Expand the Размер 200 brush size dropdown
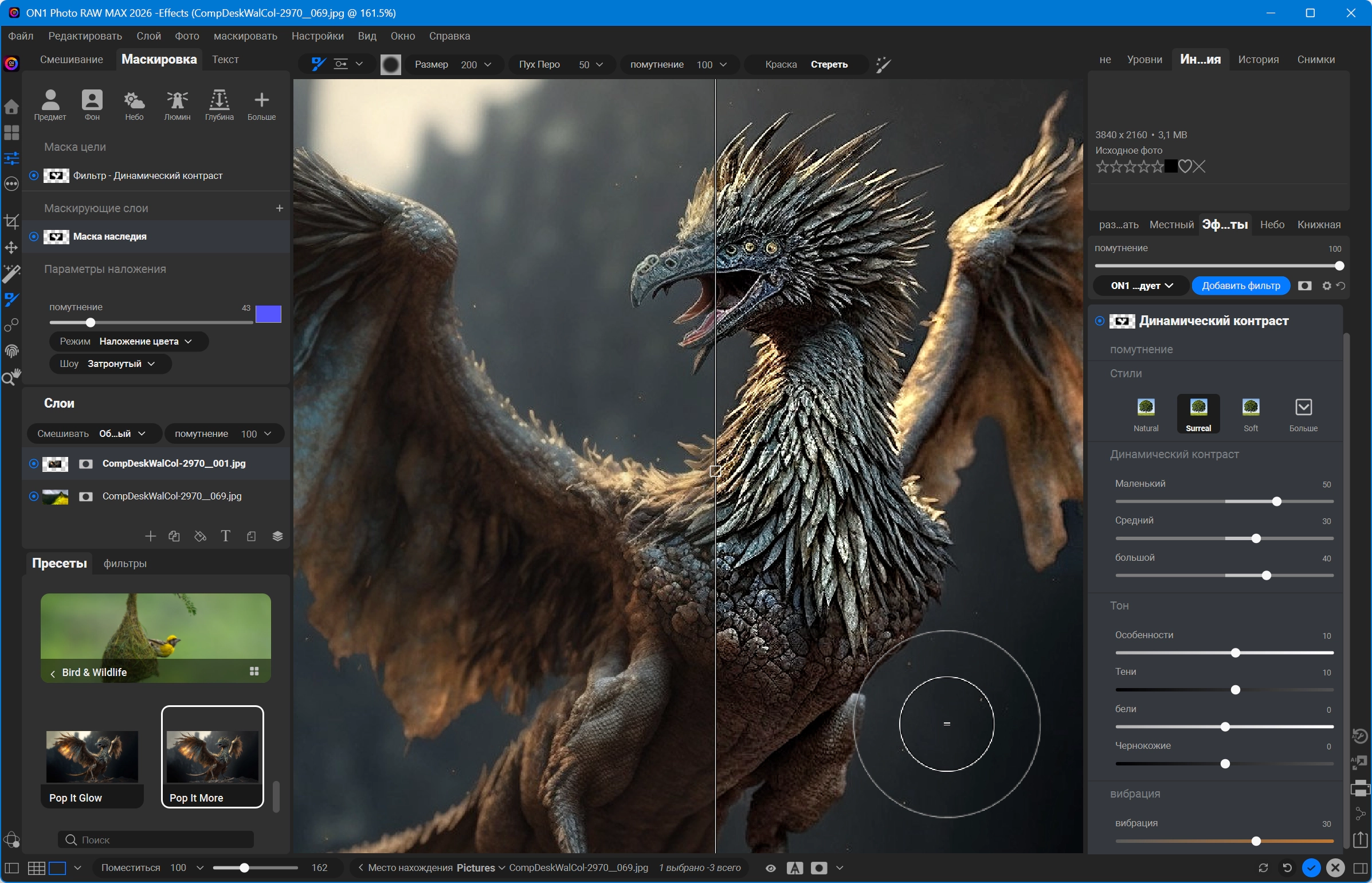The width and height of the screenshot is (1372, 883). coord(453,64)
